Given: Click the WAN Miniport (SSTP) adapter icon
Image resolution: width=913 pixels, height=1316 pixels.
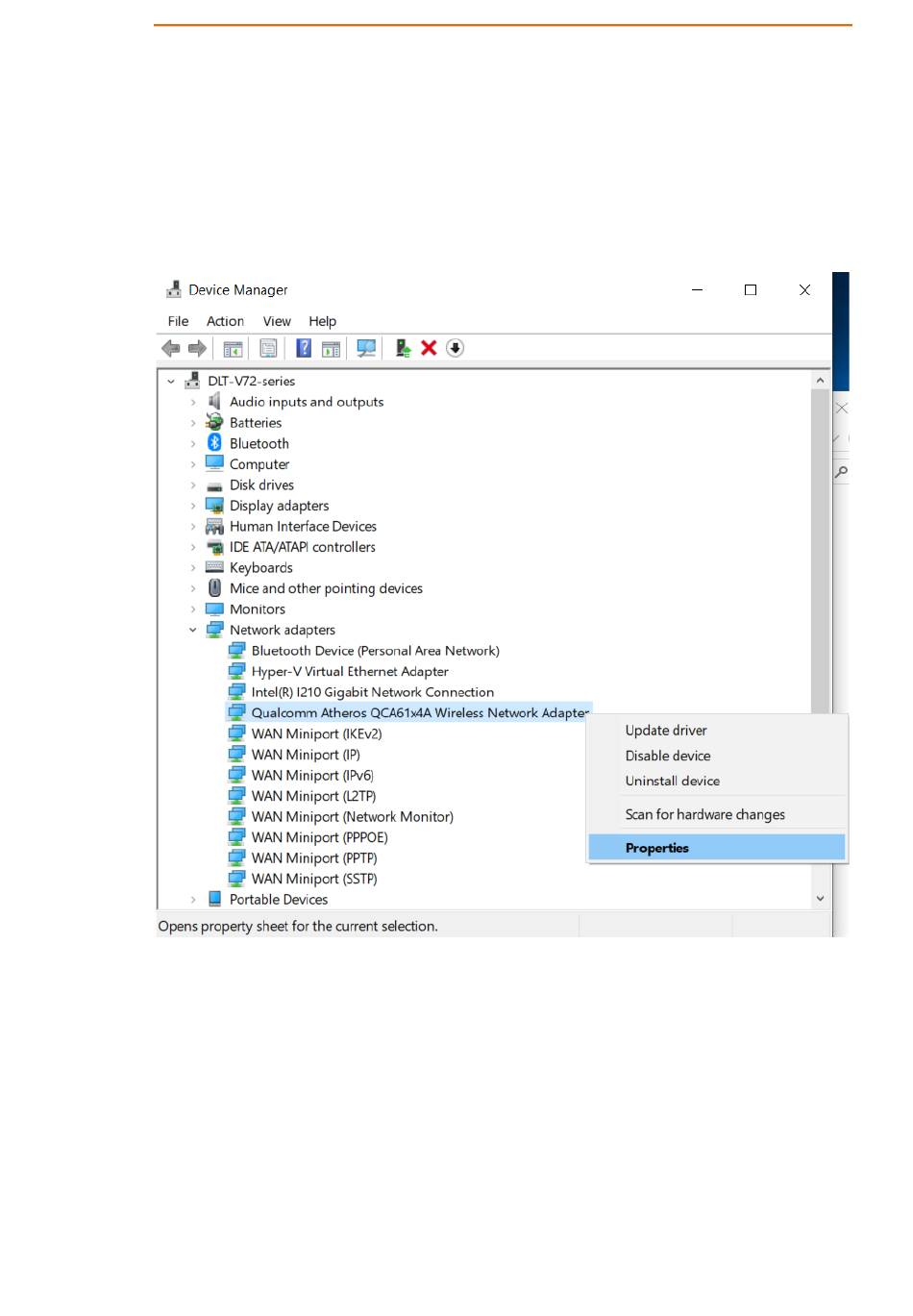Looking at the screenshot, I should tap(236, 879).
